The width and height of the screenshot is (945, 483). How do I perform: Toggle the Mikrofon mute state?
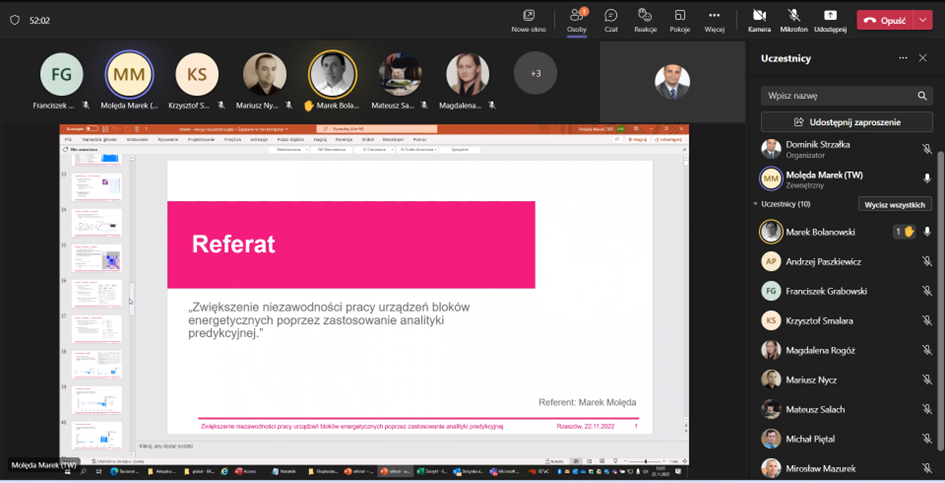click(794, 17)
